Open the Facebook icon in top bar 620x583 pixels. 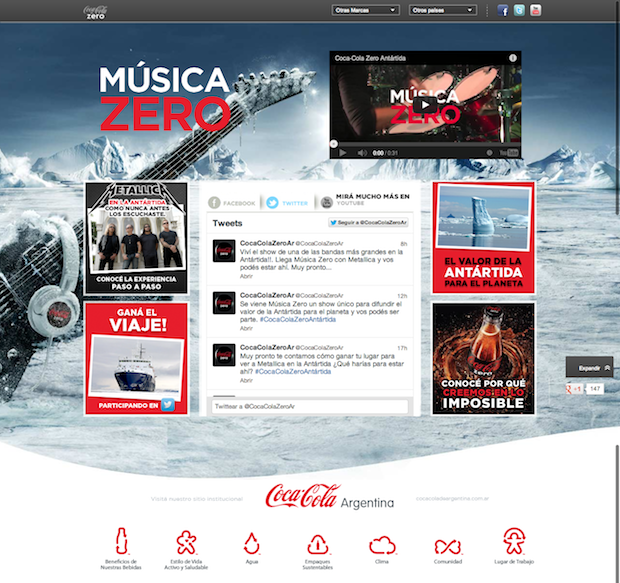point(503,10)
